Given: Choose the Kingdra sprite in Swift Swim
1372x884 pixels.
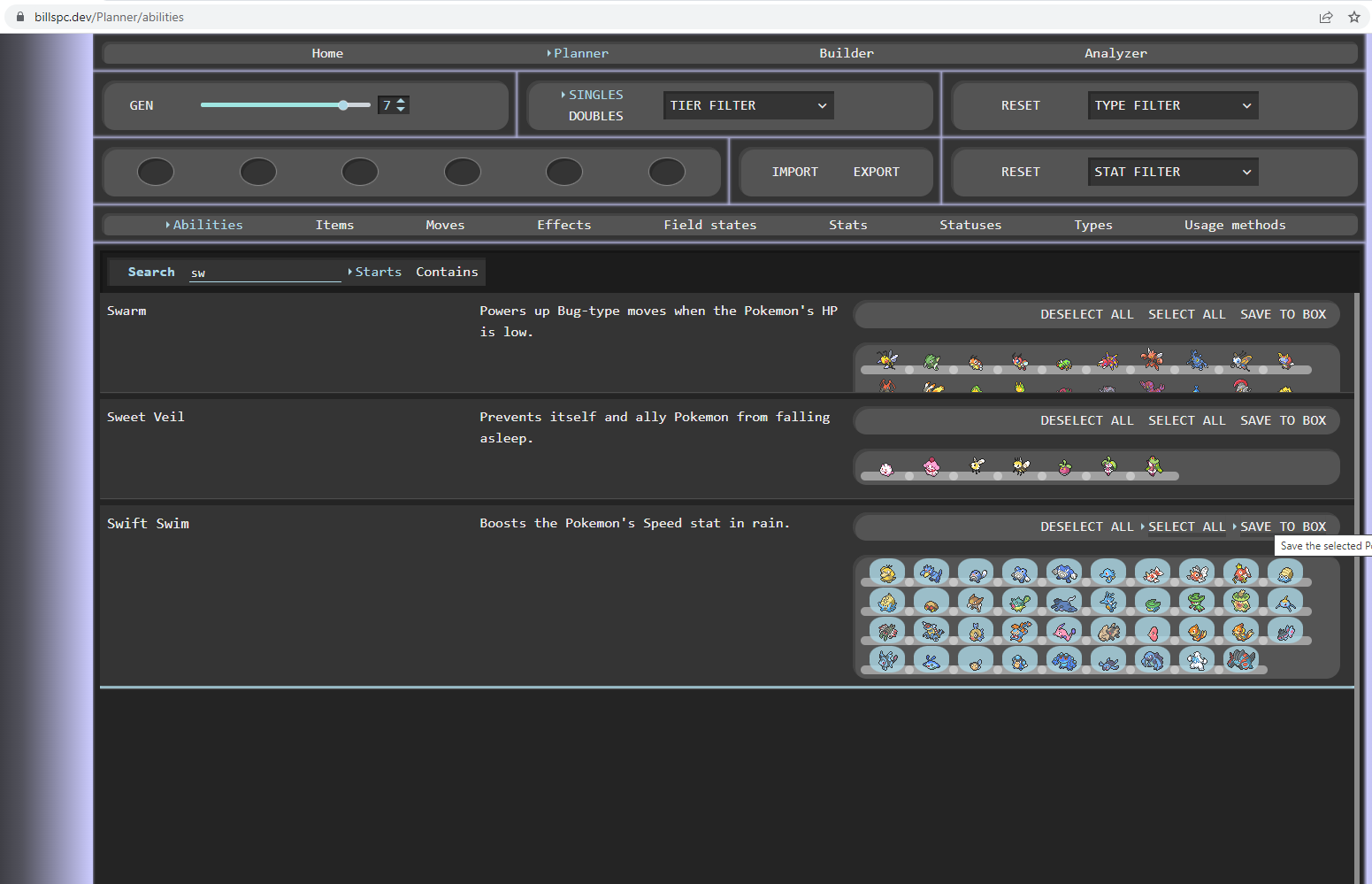Looking at the screenshot, I should 1108,602.
